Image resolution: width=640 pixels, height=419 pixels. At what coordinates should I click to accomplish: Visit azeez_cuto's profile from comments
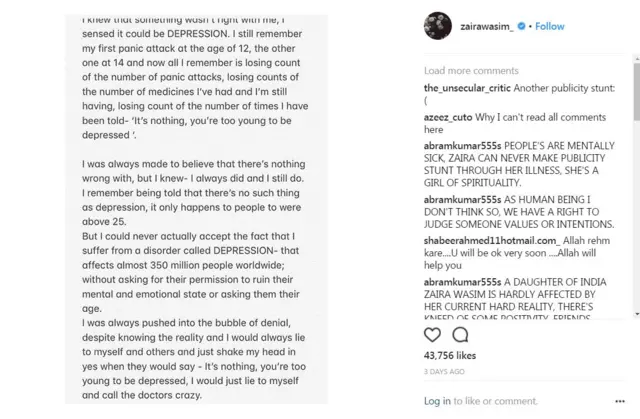click(x=451, y=117)
